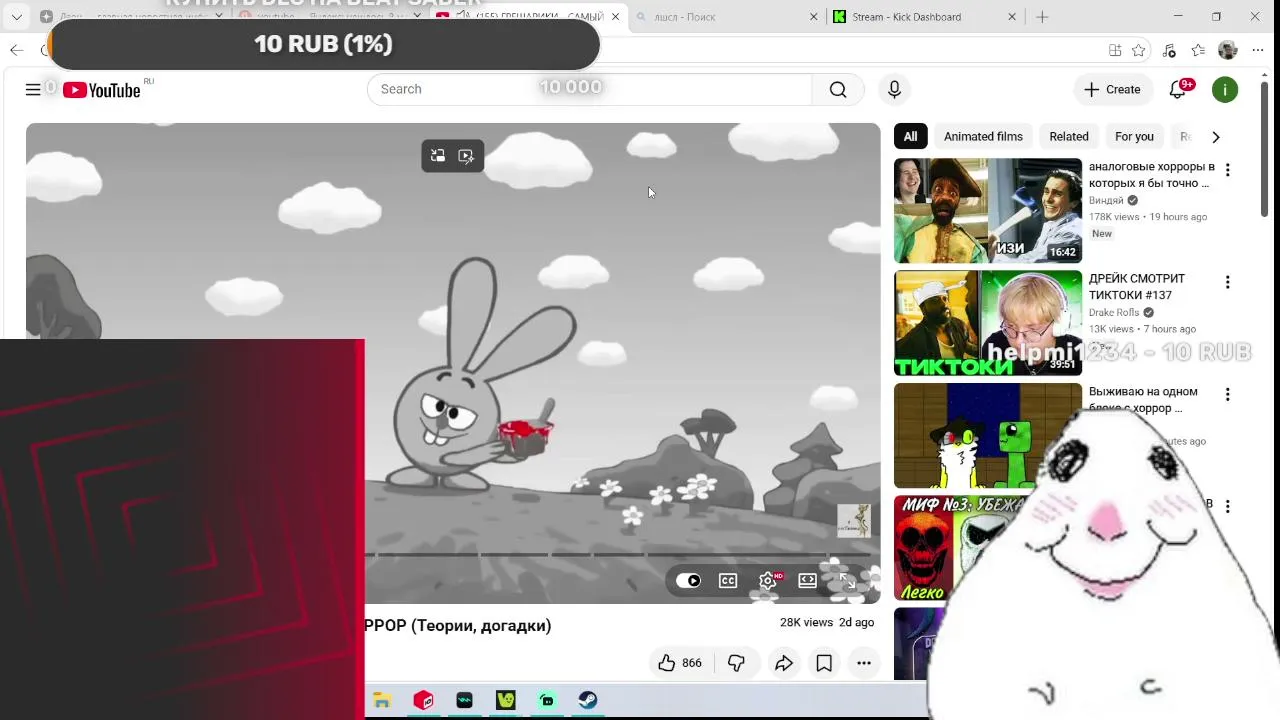Image resolution: width=1280 pixels, height=720 pixels.
Task: Open the red cube app in the taskbar
Action: pyautogui.click(x=424, y=701)
